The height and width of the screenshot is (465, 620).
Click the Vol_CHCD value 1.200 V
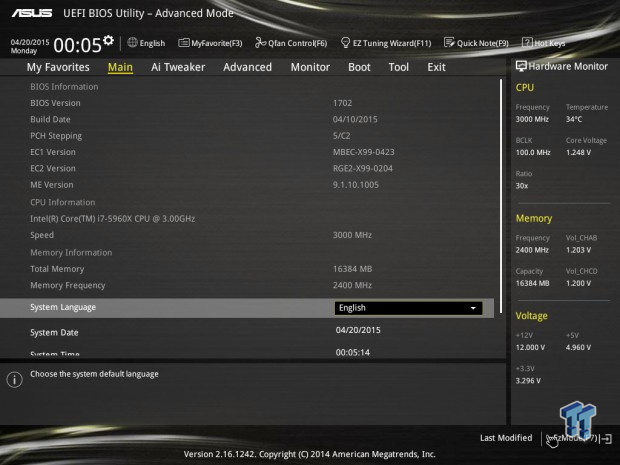[578, 283]
